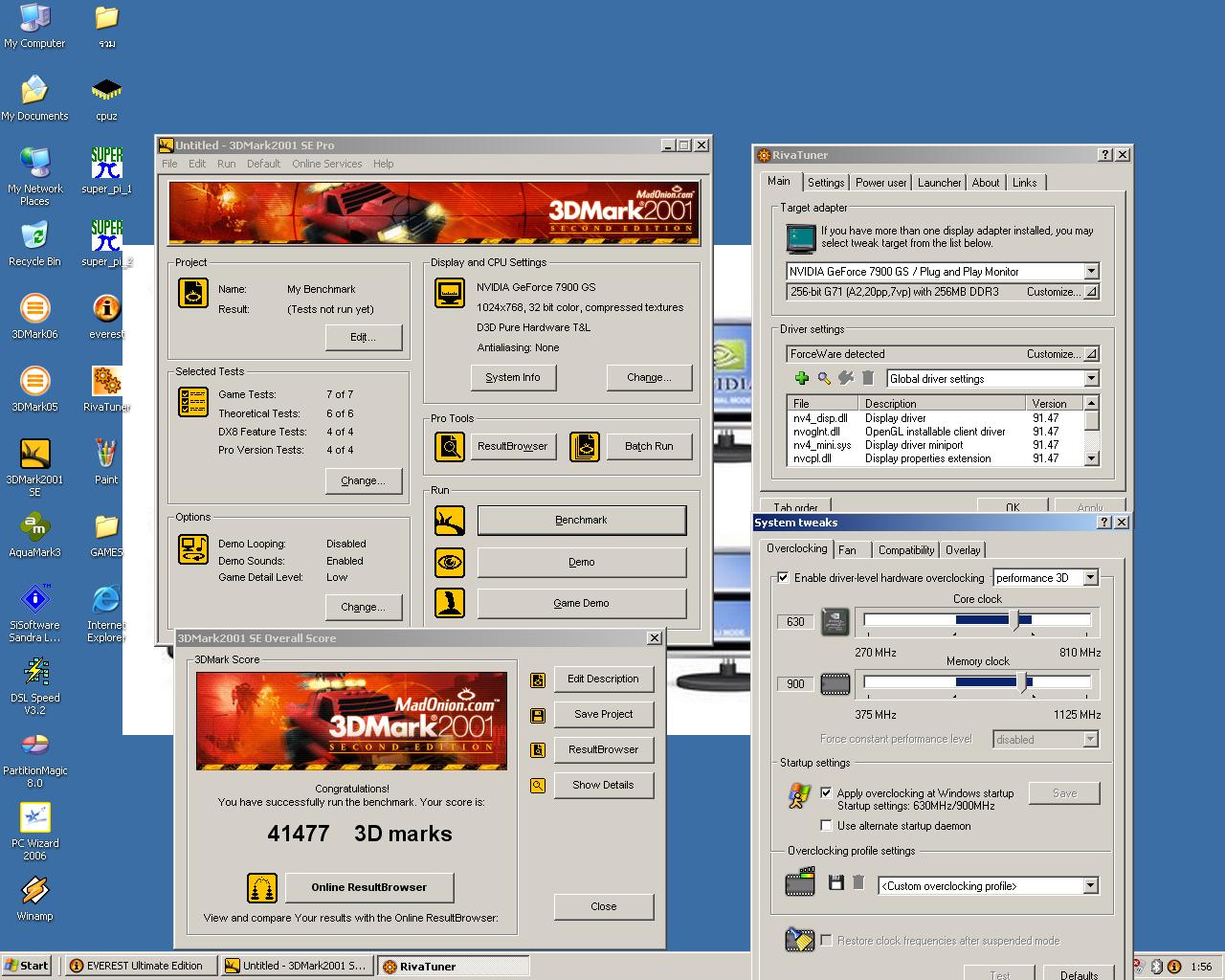Switch to the Power user tab in RivaTuner
This screenshot has height=980, width=1225.
pyautogui.click(x=880, y=182)
